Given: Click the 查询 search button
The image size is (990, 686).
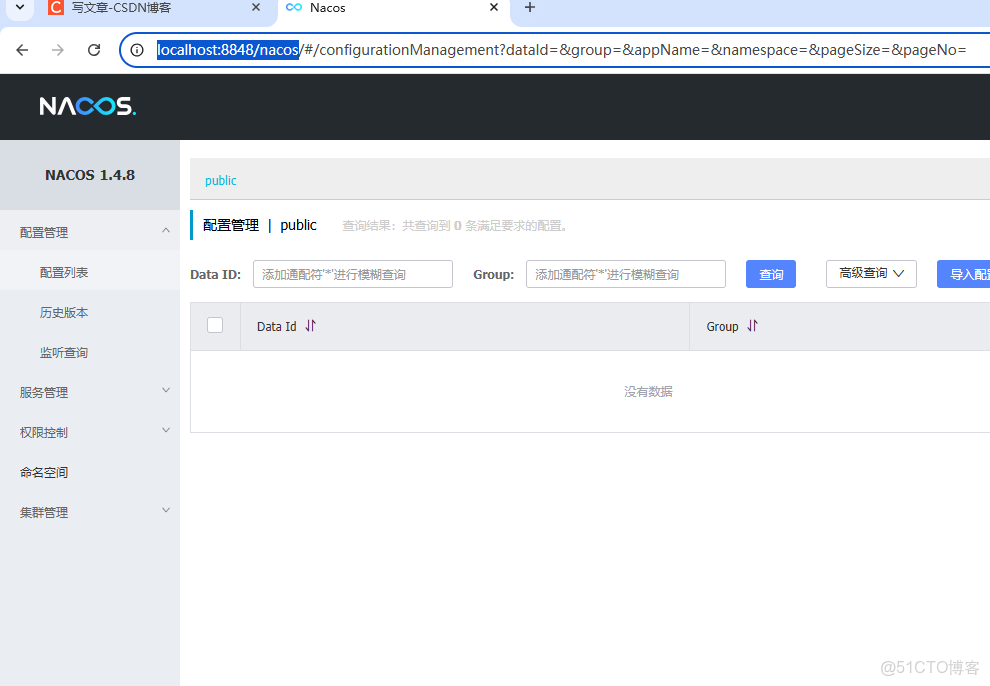Looking at the screenshot, I should pos(770,273).
